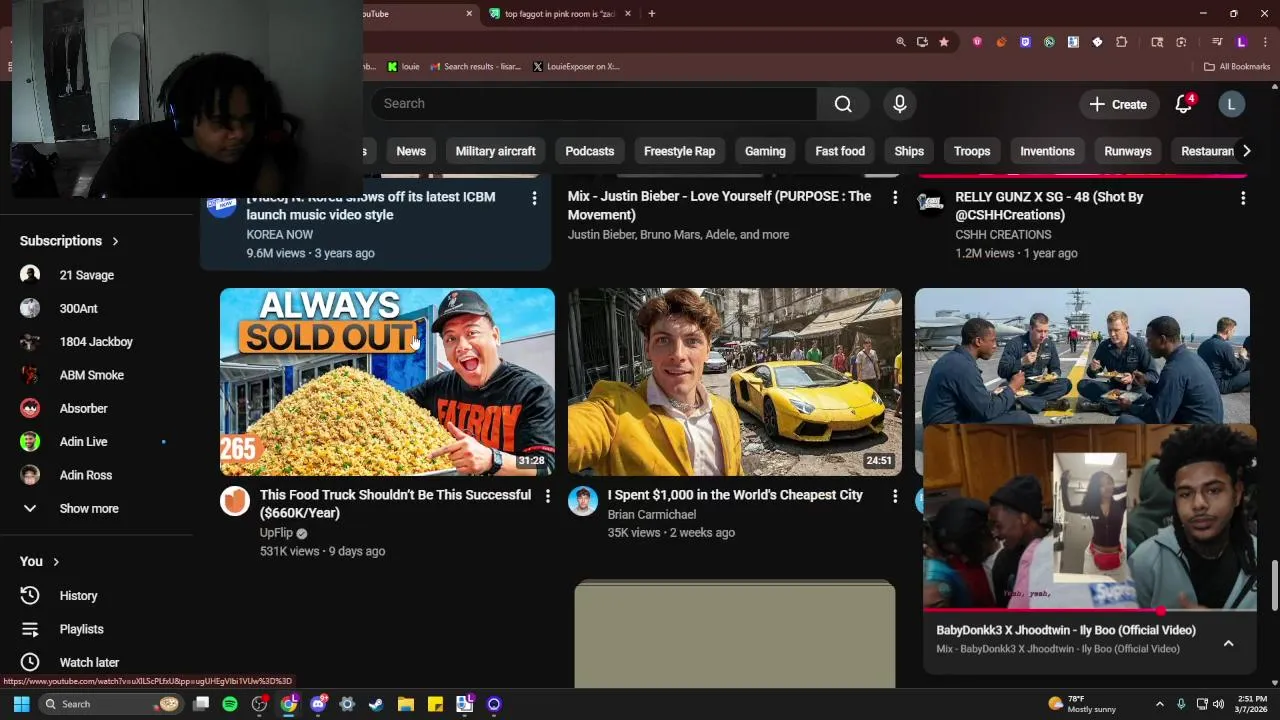1280x720 pixels.
Task: Open Chrome zoom magnifier in address bar
Action: point(901,42)
